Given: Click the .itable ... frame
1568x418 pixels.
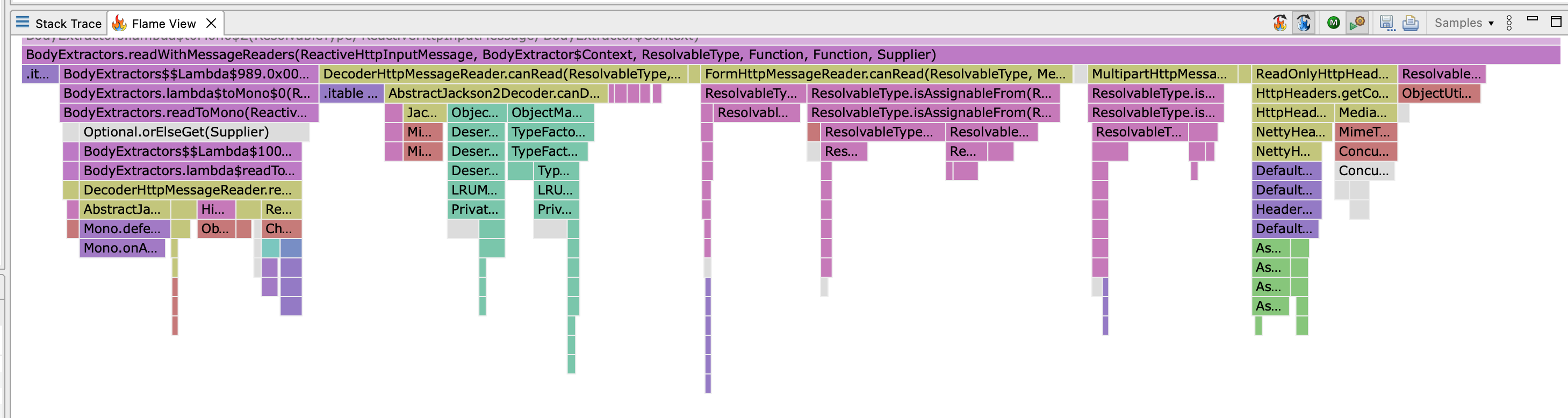Looking at the screenshot, I should pyautogui.click(x=351, y=93).
